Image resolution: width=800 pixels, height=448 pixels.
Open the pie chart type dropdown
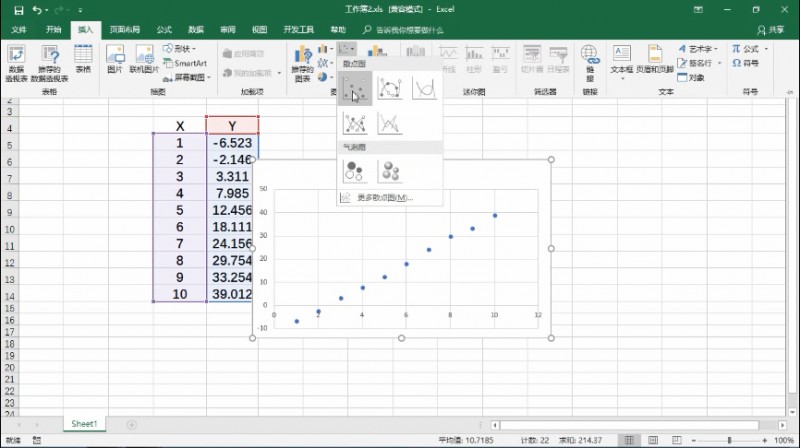pyautogui.click(x=325, y=77)
